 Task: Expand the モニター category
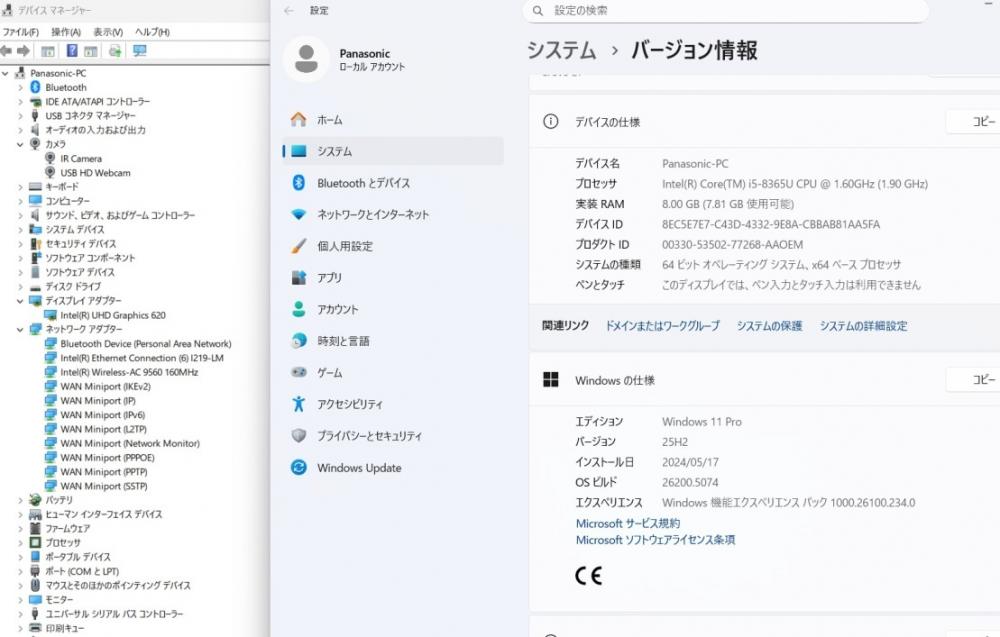(20, 599)
